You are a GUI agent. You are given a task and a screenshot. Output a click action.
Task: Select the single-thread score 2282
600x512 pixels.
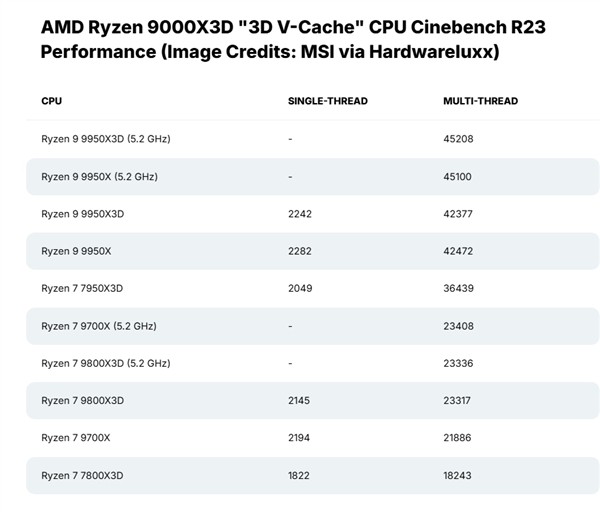(299, 251)
